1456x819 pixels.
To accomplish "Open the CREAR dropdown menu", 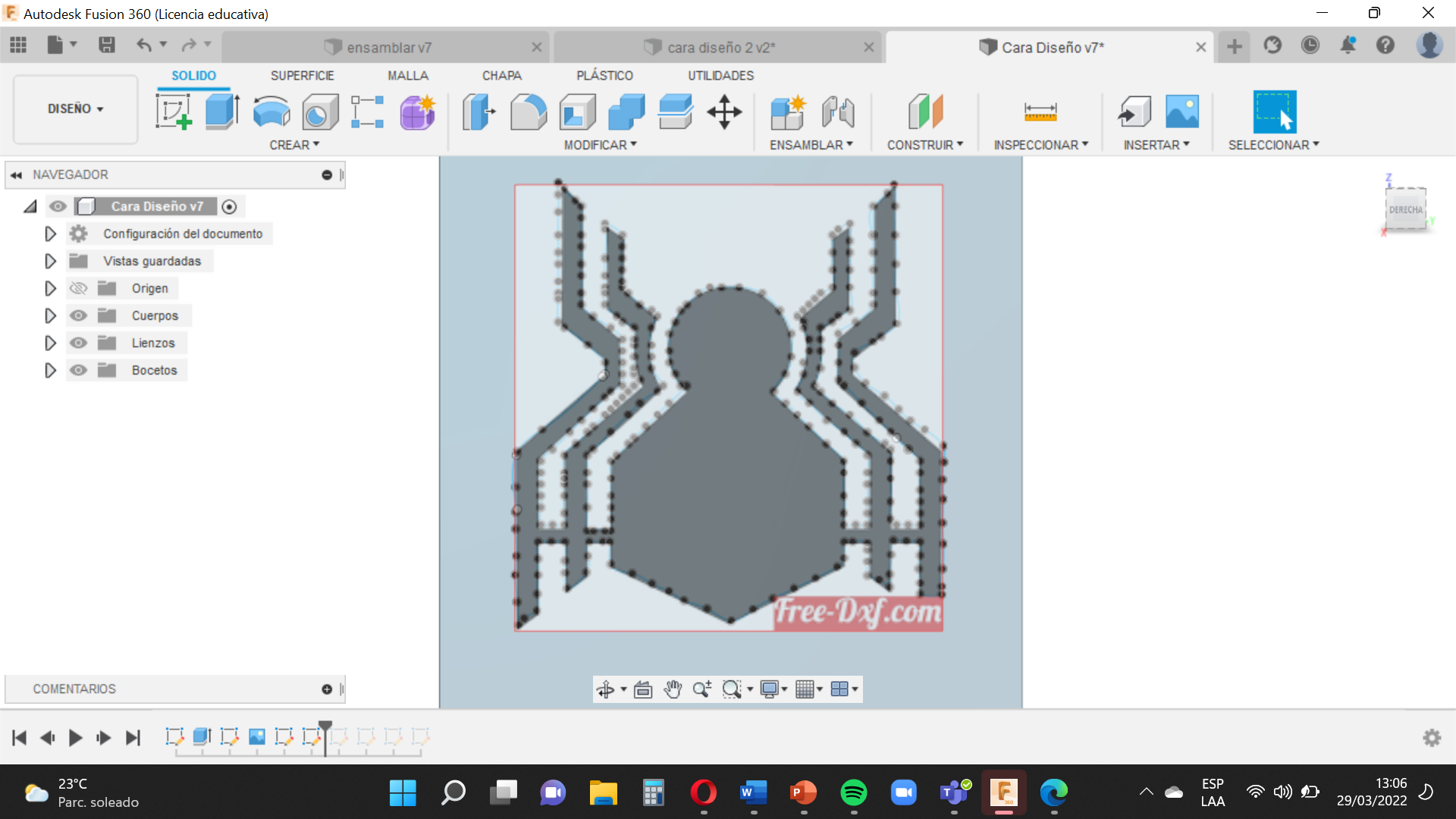I will [294, 145].
